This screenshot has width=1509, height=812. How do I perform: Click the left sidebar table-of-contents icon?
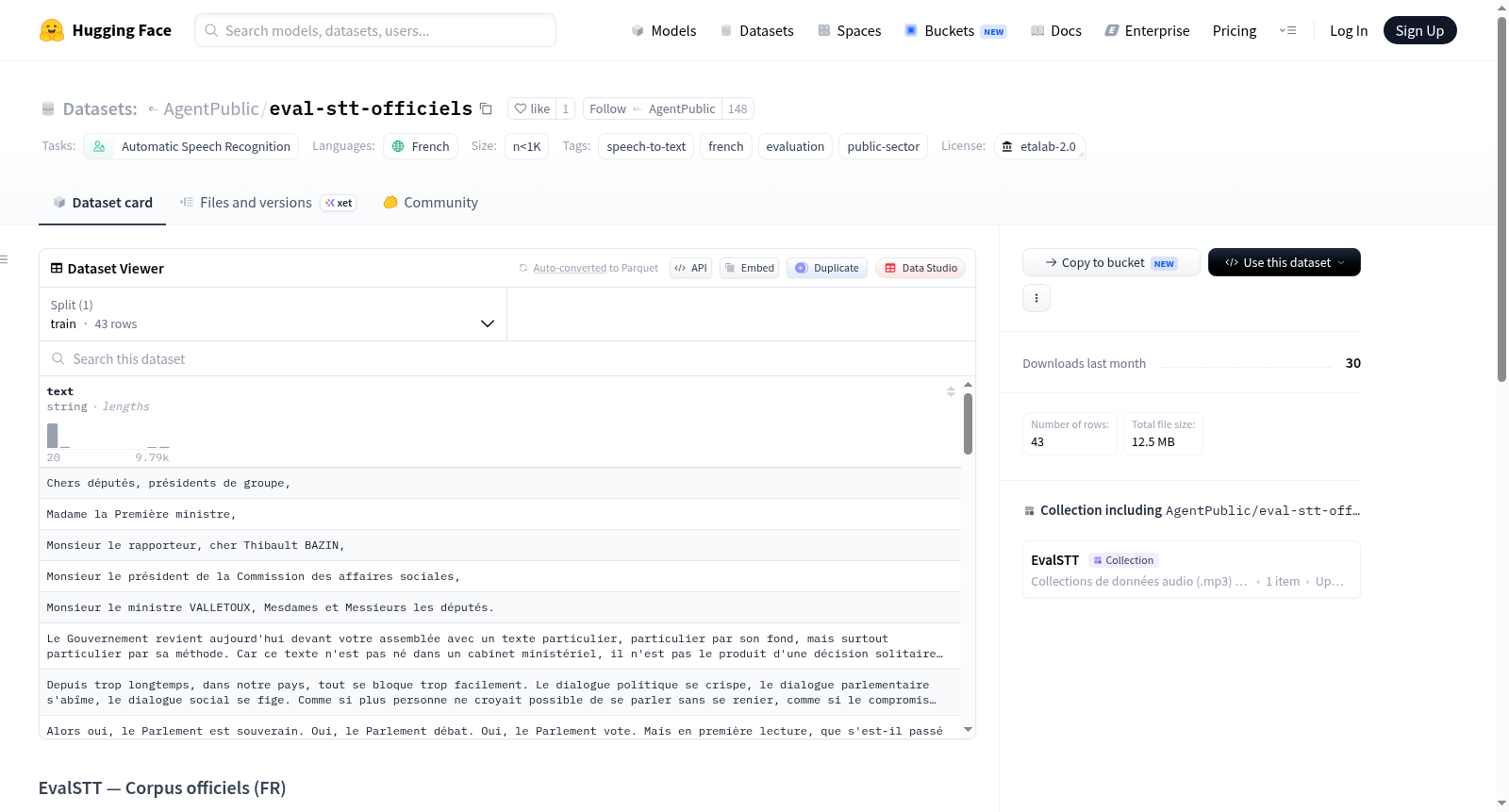(x=4, y=259)
